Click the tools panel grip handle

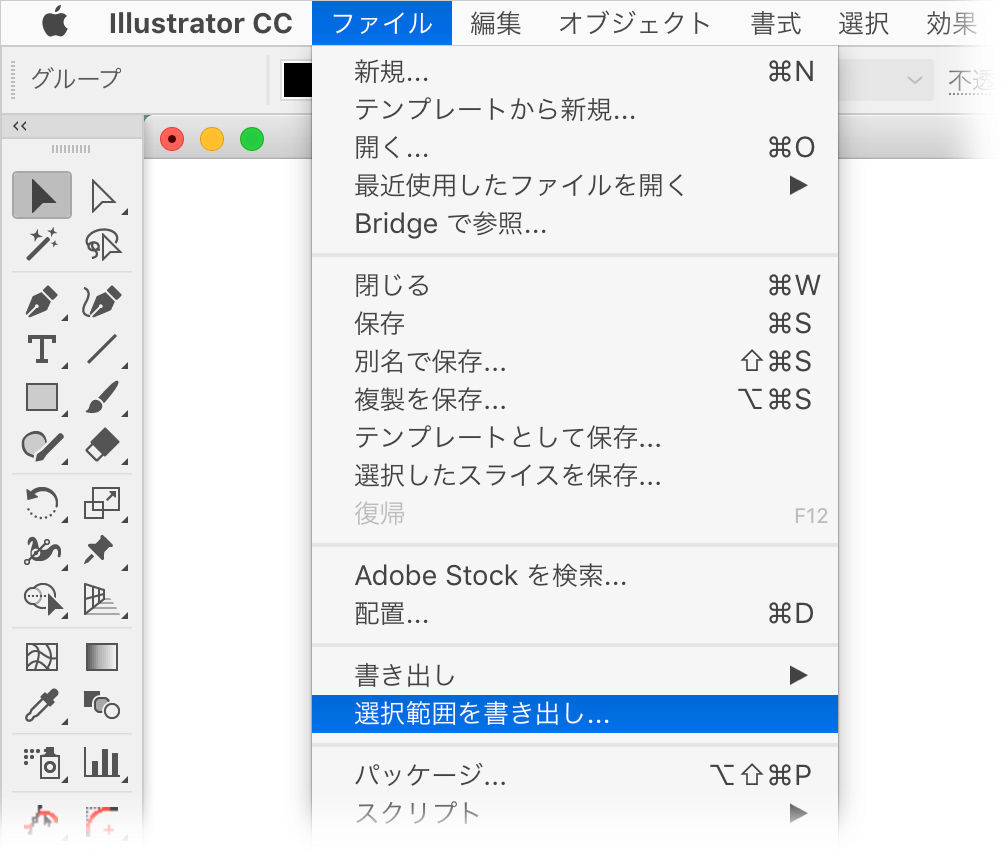[71, 149]
